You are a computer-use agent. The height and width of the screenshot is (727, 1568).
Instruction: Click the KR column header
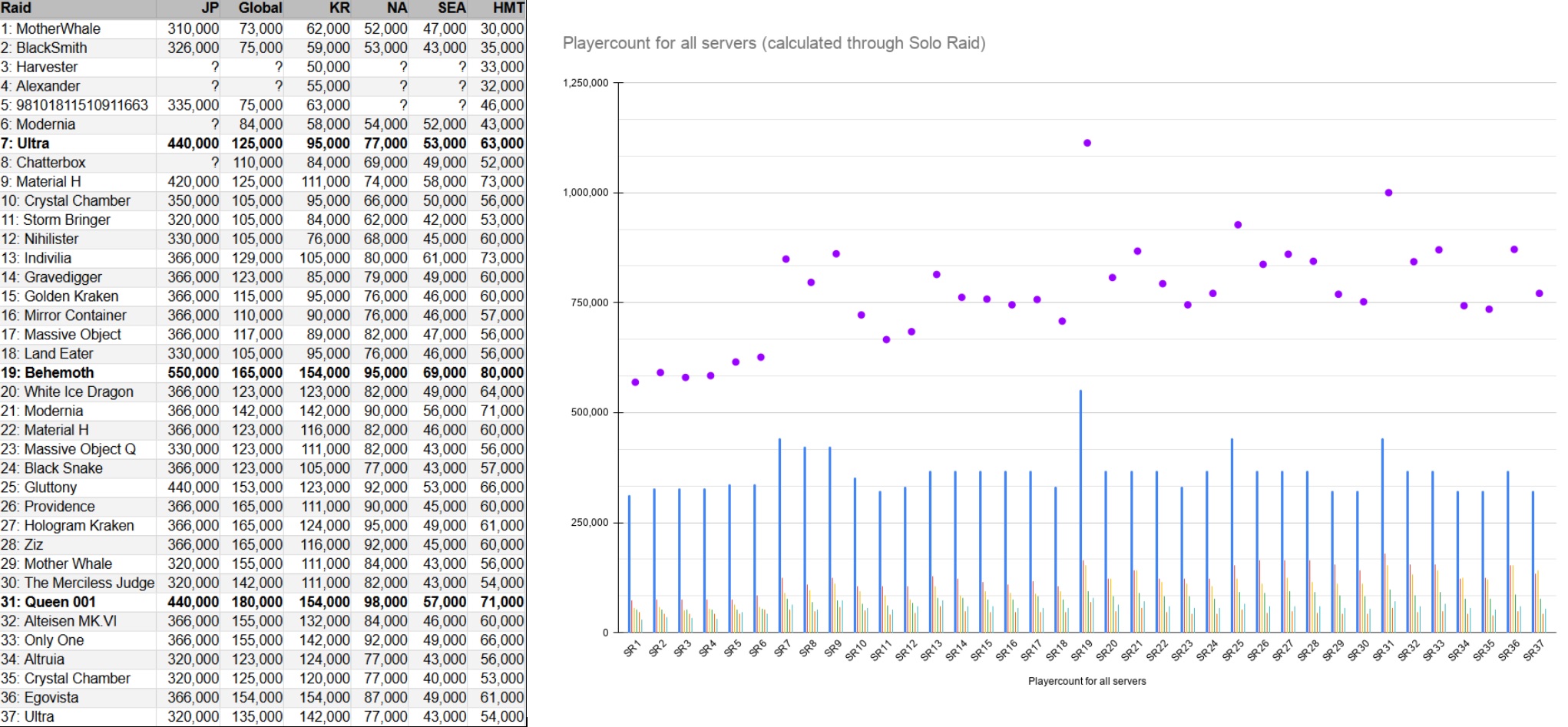pyautogui.click(x=339, y=8)
